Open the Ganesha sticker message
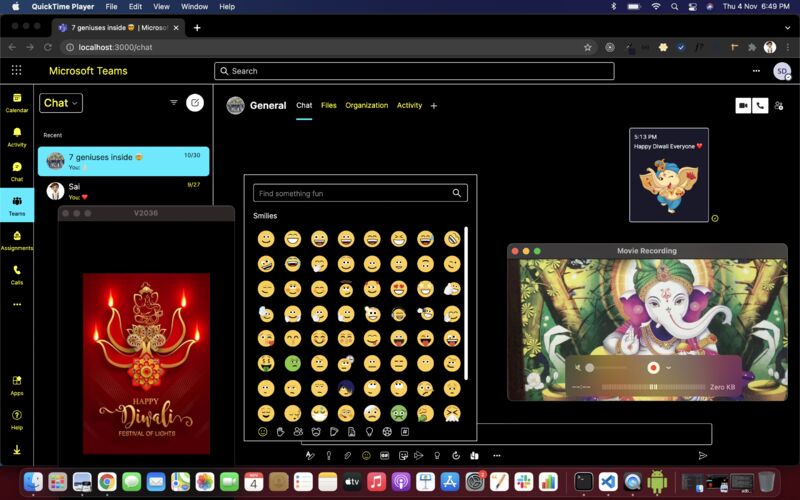Image resolution: width=800 pixels, height=500 pixels. point(669,175)
